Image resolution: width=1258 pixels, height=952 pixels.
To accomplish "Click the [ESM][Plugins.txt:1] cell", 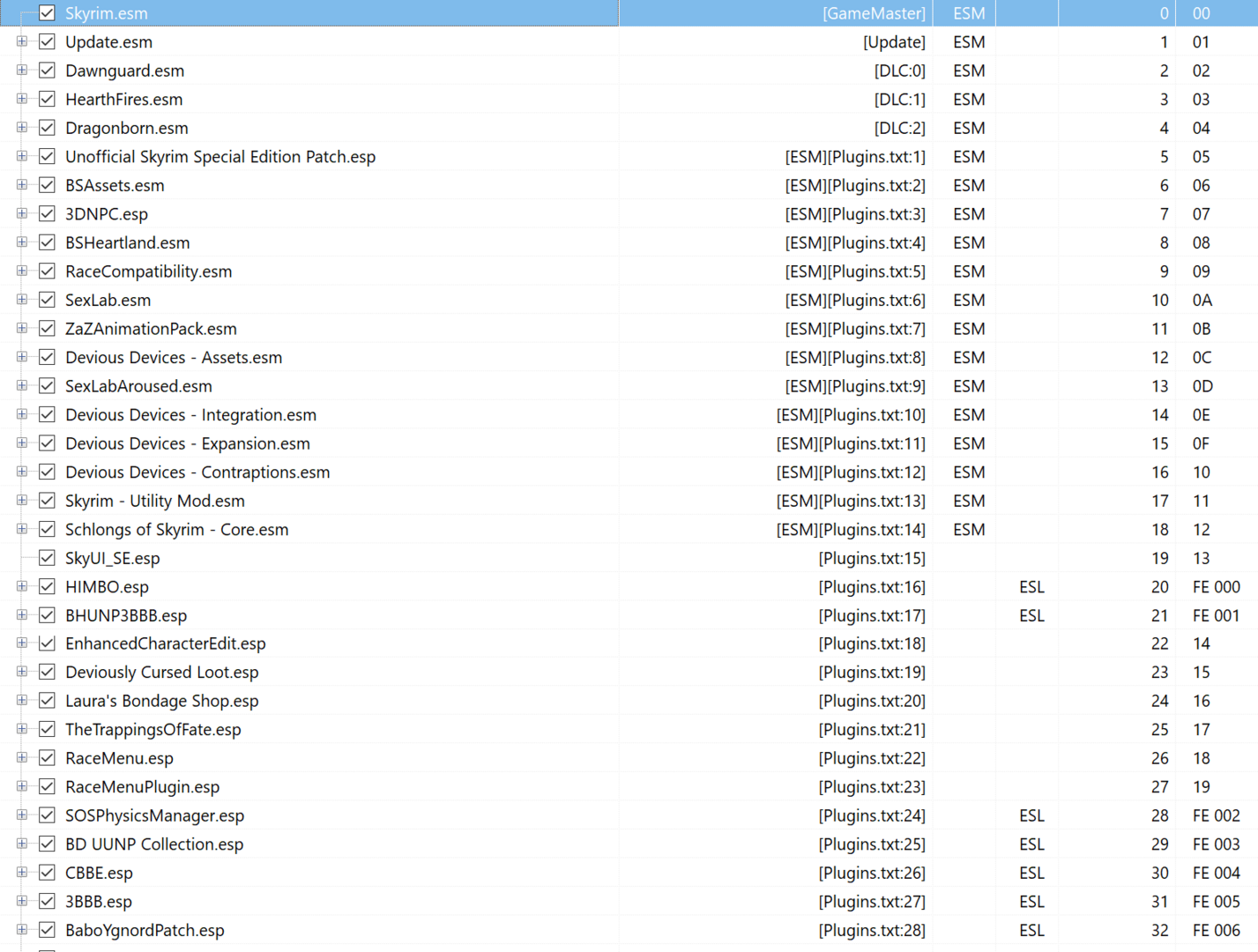I will (855, 156).
